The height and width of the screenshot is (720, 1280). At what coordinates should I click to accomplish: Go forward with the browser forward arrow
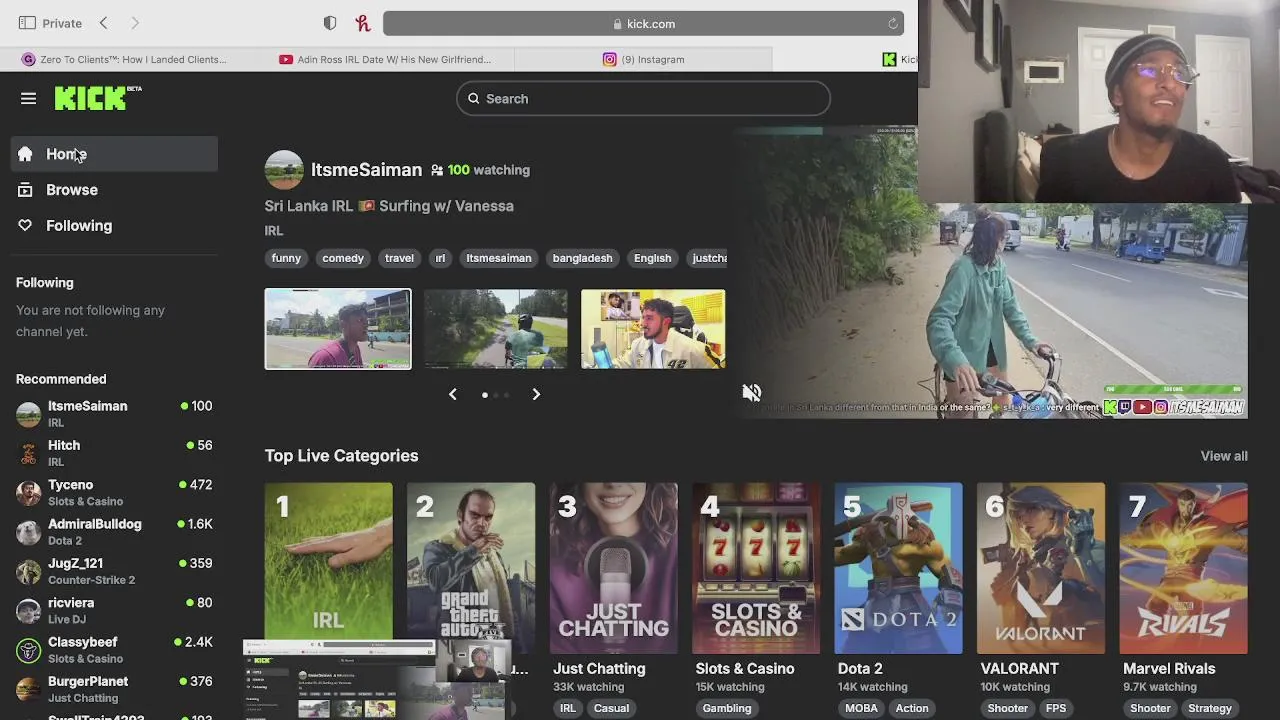(135, 23)
